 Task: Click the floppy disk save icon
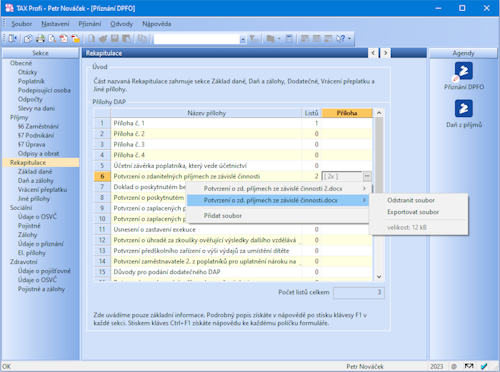[x=115, y=39]
